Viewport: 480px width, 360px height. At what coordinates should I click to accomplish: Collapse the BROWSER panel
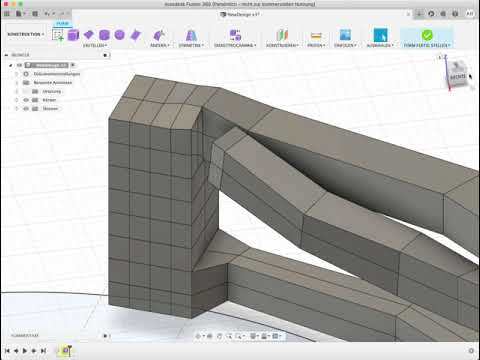(x=6, y=55)
